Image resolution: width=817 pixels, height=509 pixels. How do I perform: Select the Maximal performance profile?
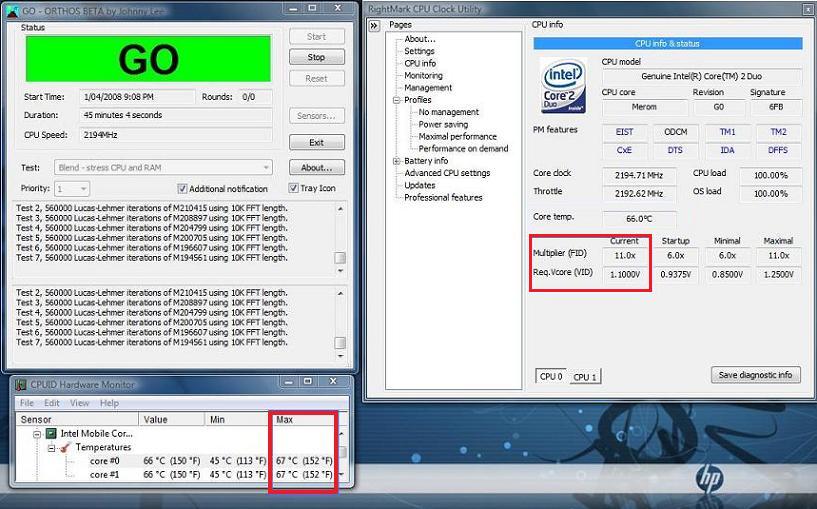coord(457,136)
